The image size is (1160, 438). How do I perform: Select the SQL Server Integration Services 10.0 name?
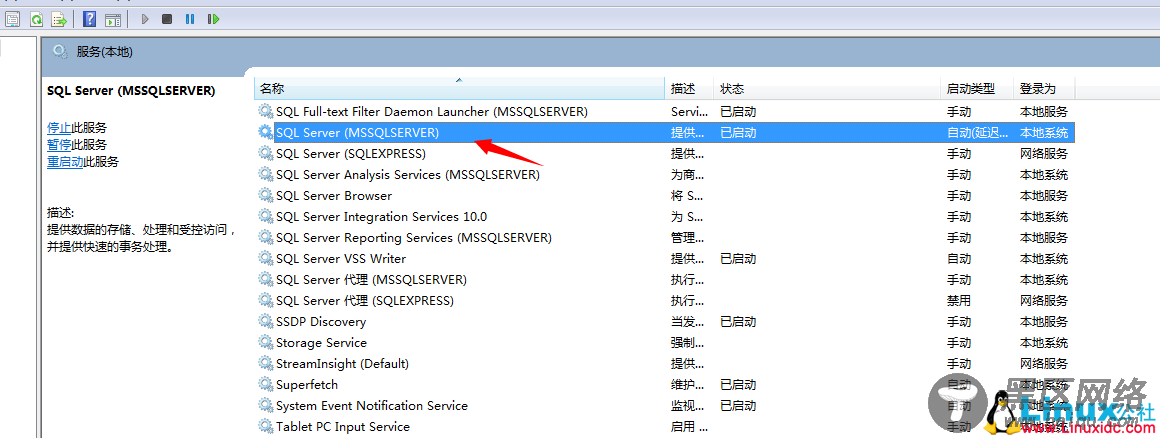[x=381, y=217]
